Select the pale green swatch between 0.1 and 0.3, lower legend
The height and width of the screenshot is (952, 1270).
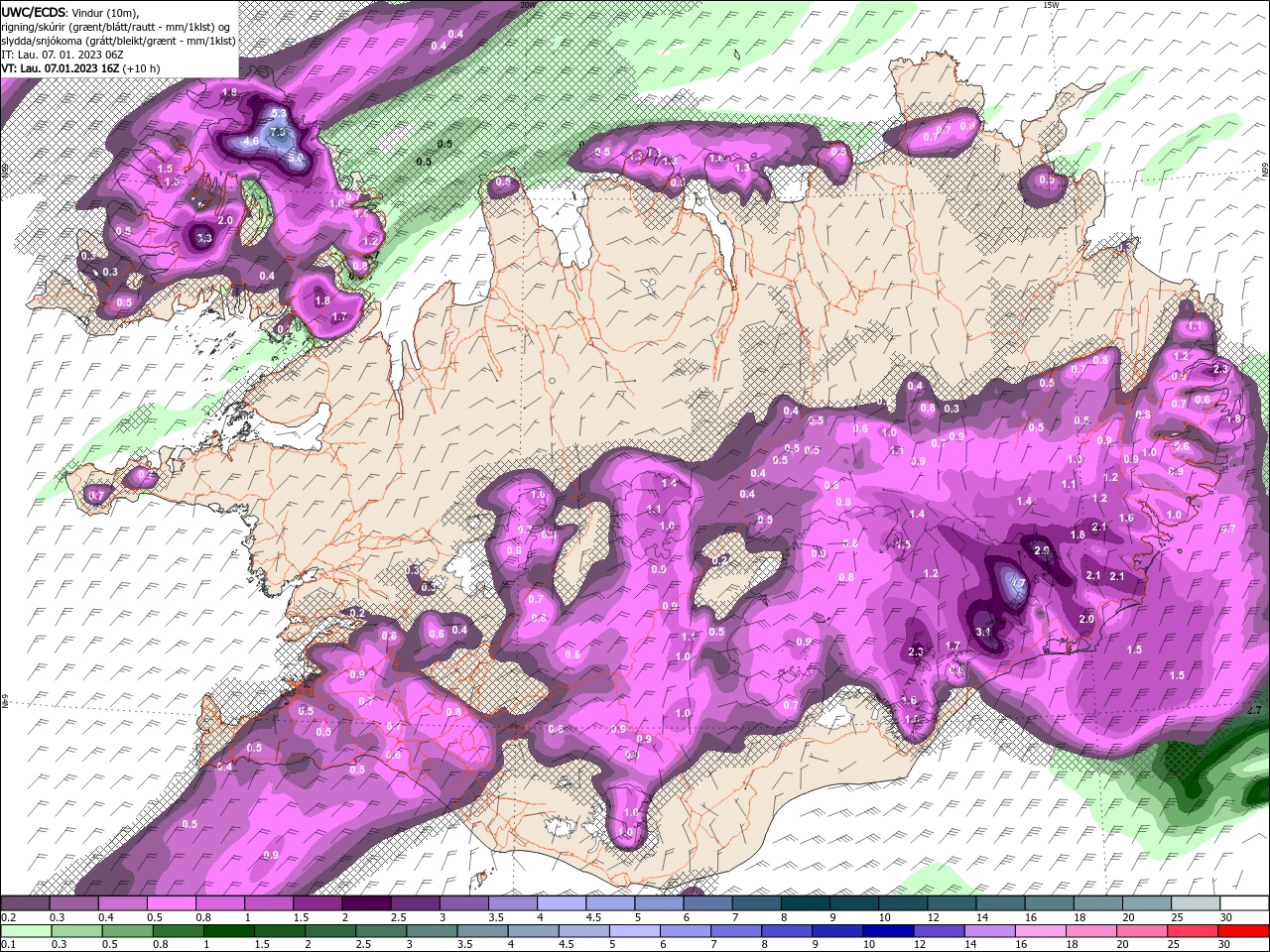click(25, 931)
